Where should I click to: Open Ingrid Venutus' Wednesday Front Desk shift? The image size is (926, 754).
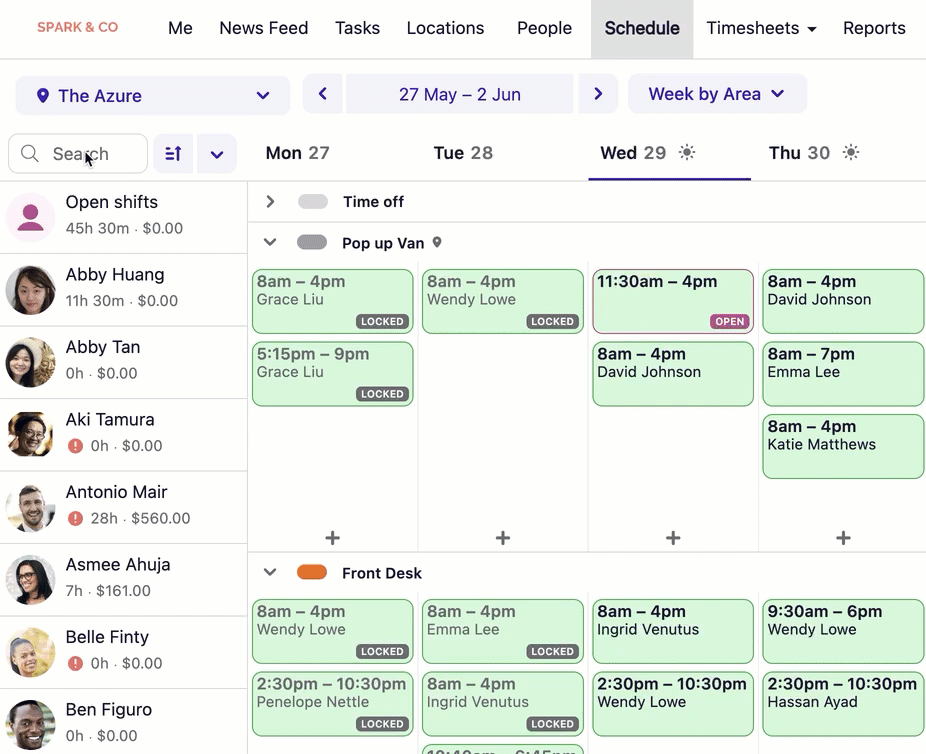pos(673,631)
